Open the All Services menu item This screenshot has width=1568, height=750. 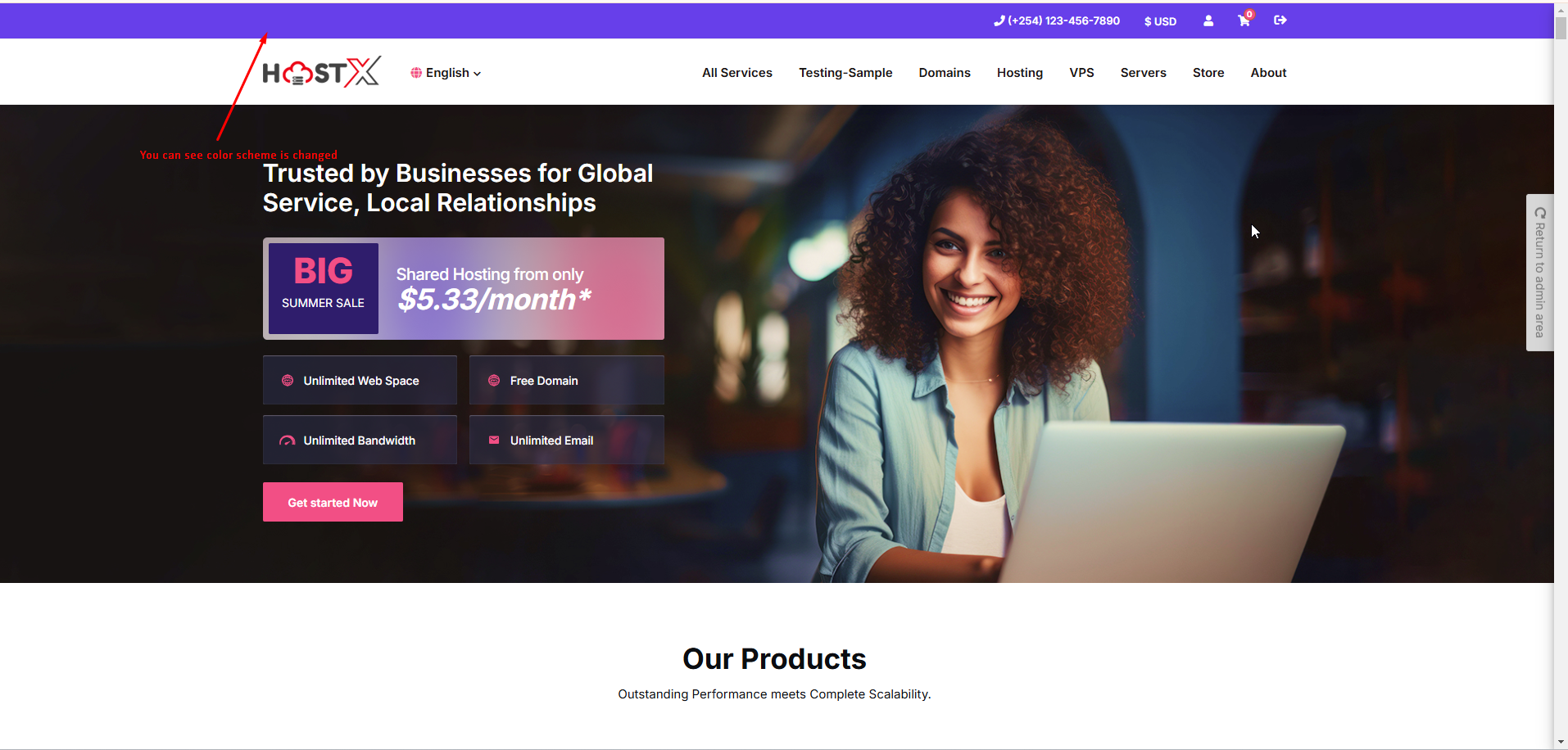(737, 73)
